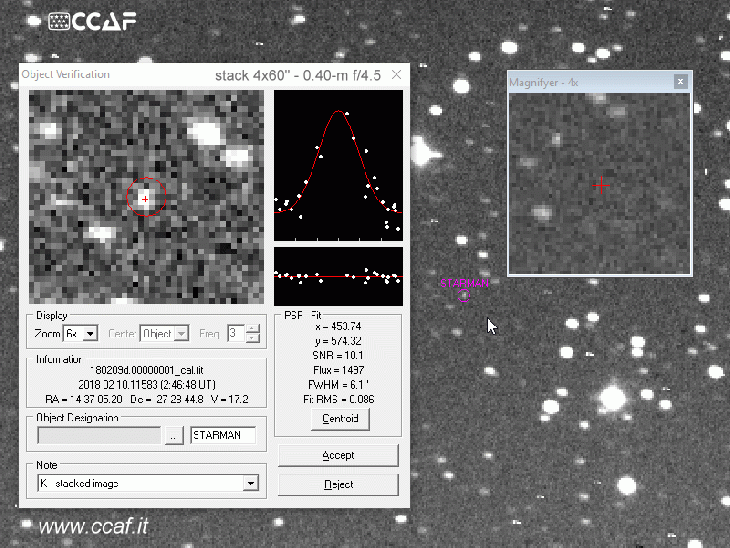Click the CCAF logo at top left
Viewport: 730px width, 548px height.
point(92,21)
